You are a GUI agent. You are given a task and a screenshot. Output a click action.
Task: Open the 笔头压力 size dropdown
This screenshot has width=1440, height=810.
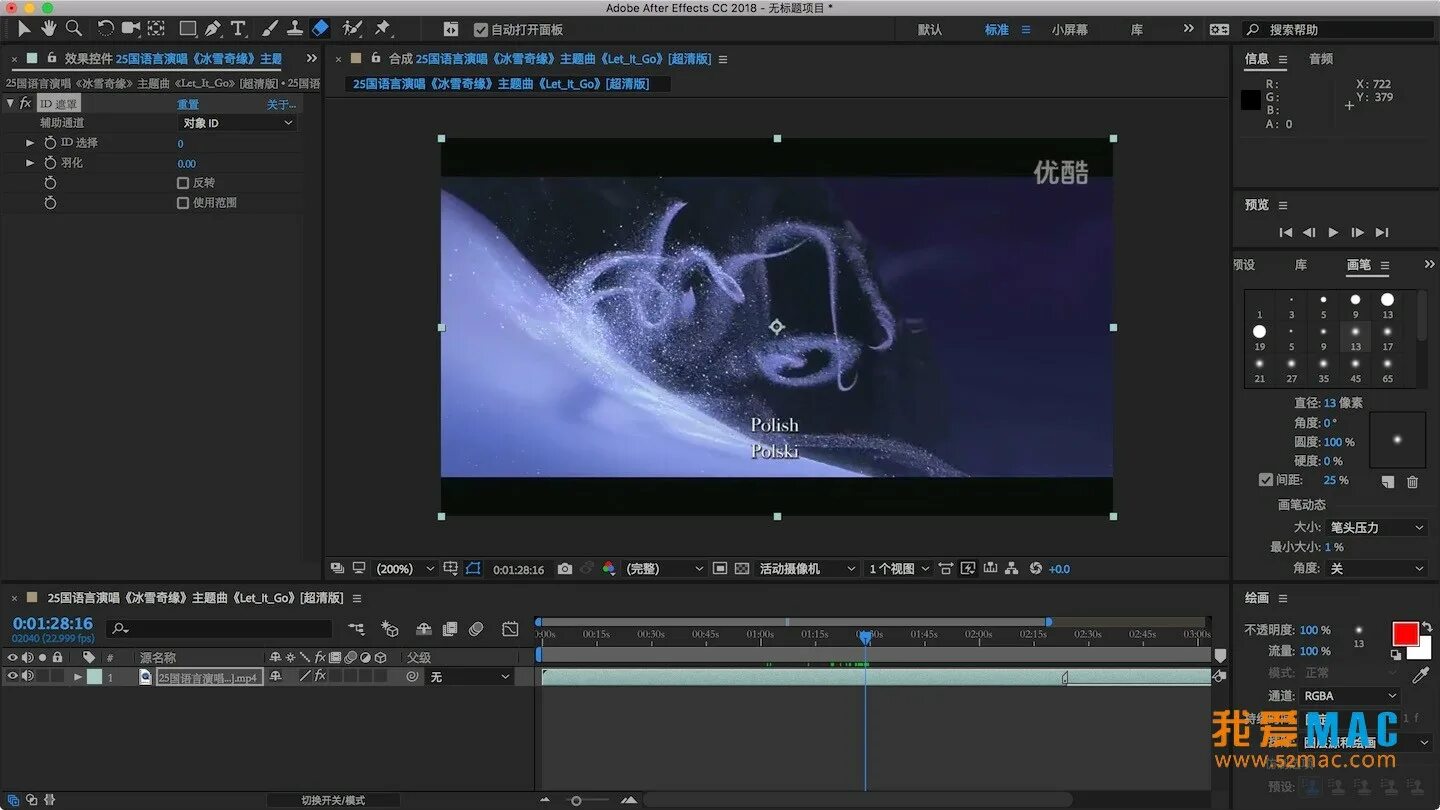[1376, 527]
